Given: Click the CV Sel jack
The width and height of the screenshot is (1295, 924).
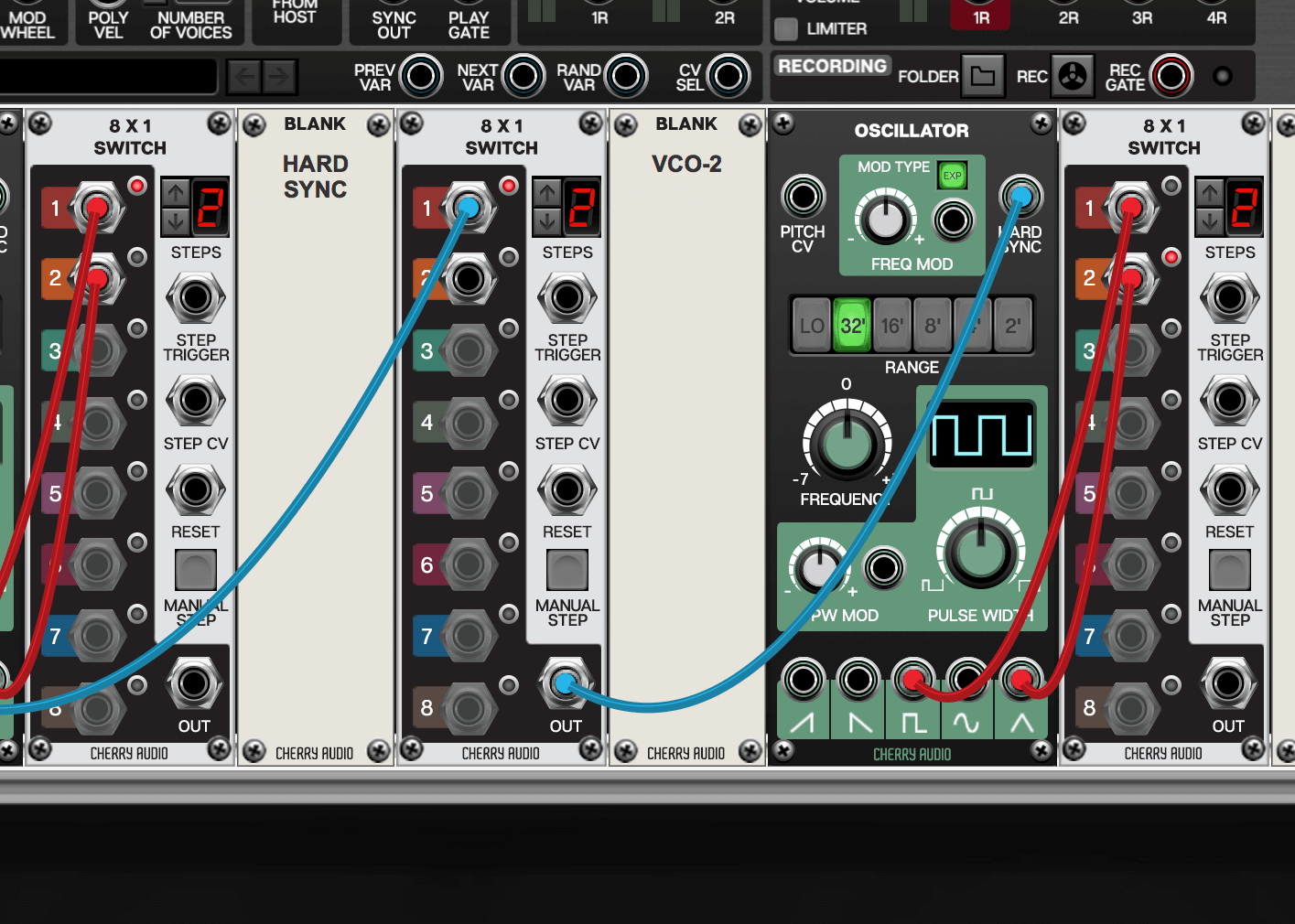Looking at the screenshot, I should click(728, 77).
